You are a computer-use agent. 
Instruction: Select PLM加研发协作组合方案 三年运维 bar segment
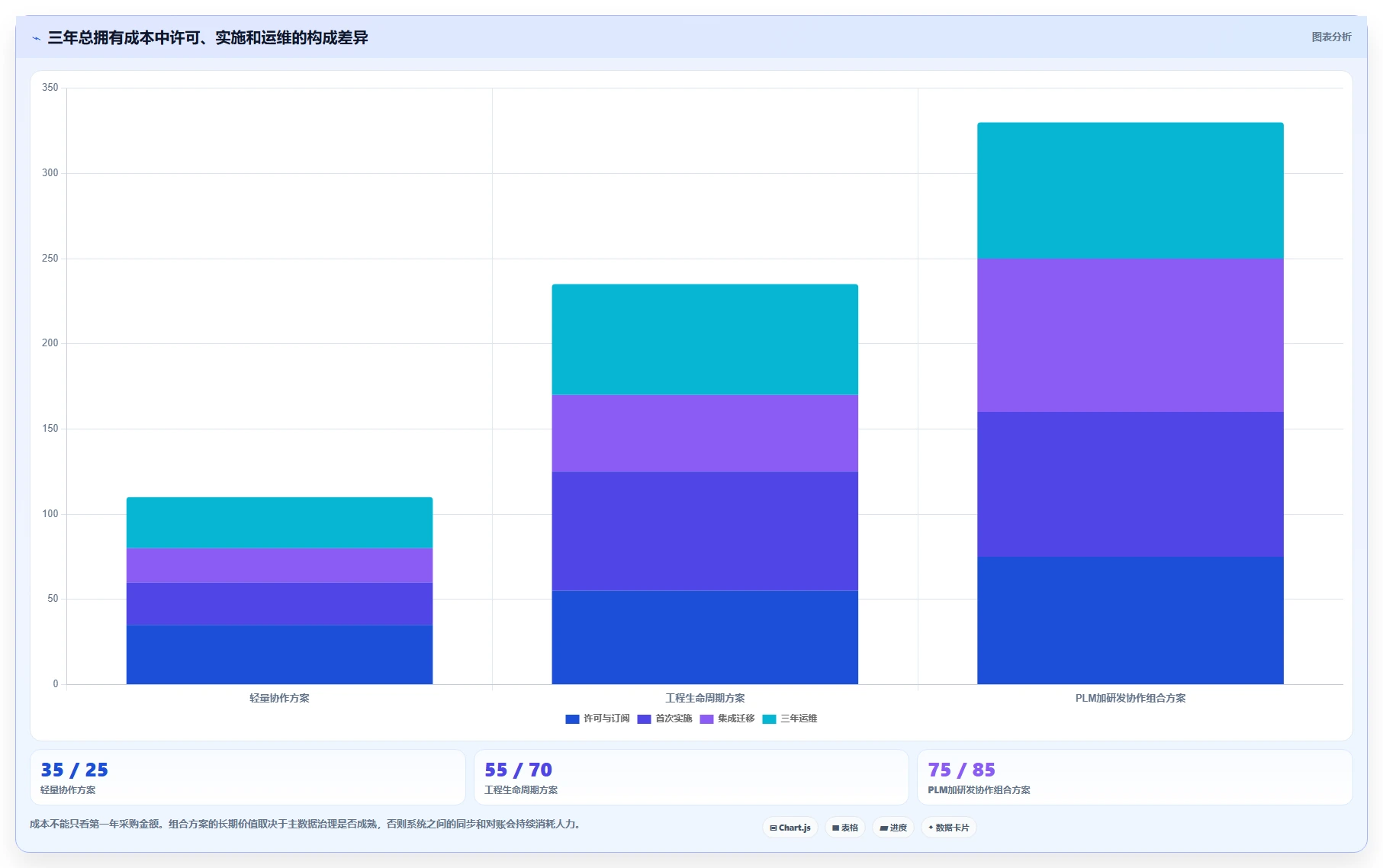pyautogui.click(x=1131, y=191)
